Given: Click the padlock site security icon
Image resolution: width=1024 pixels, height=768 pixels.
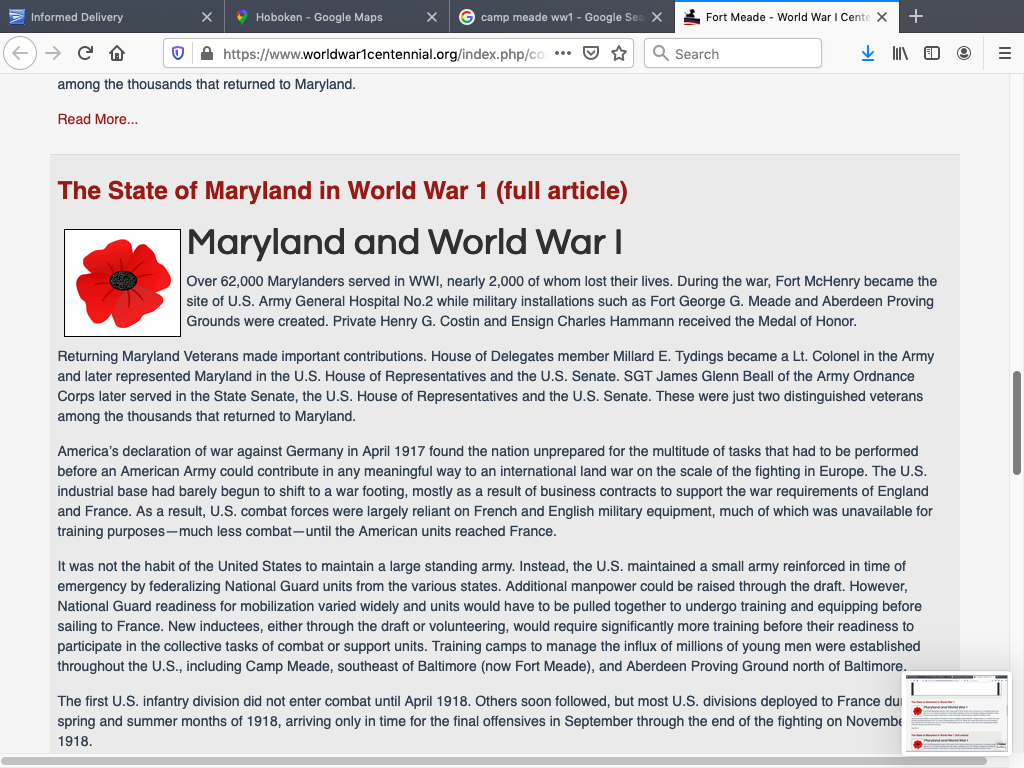Looking at the screenshot, I should (x=206, y=53).
